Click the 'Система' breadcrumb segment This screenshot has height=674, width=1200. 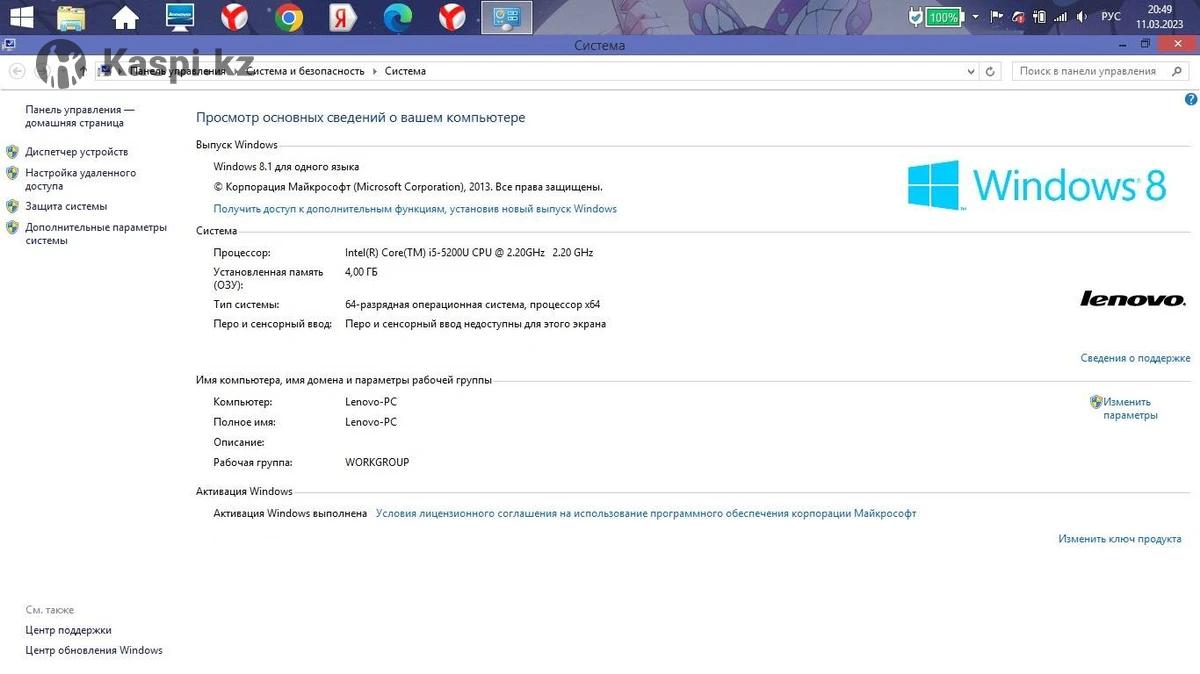(x=405, y=71)
